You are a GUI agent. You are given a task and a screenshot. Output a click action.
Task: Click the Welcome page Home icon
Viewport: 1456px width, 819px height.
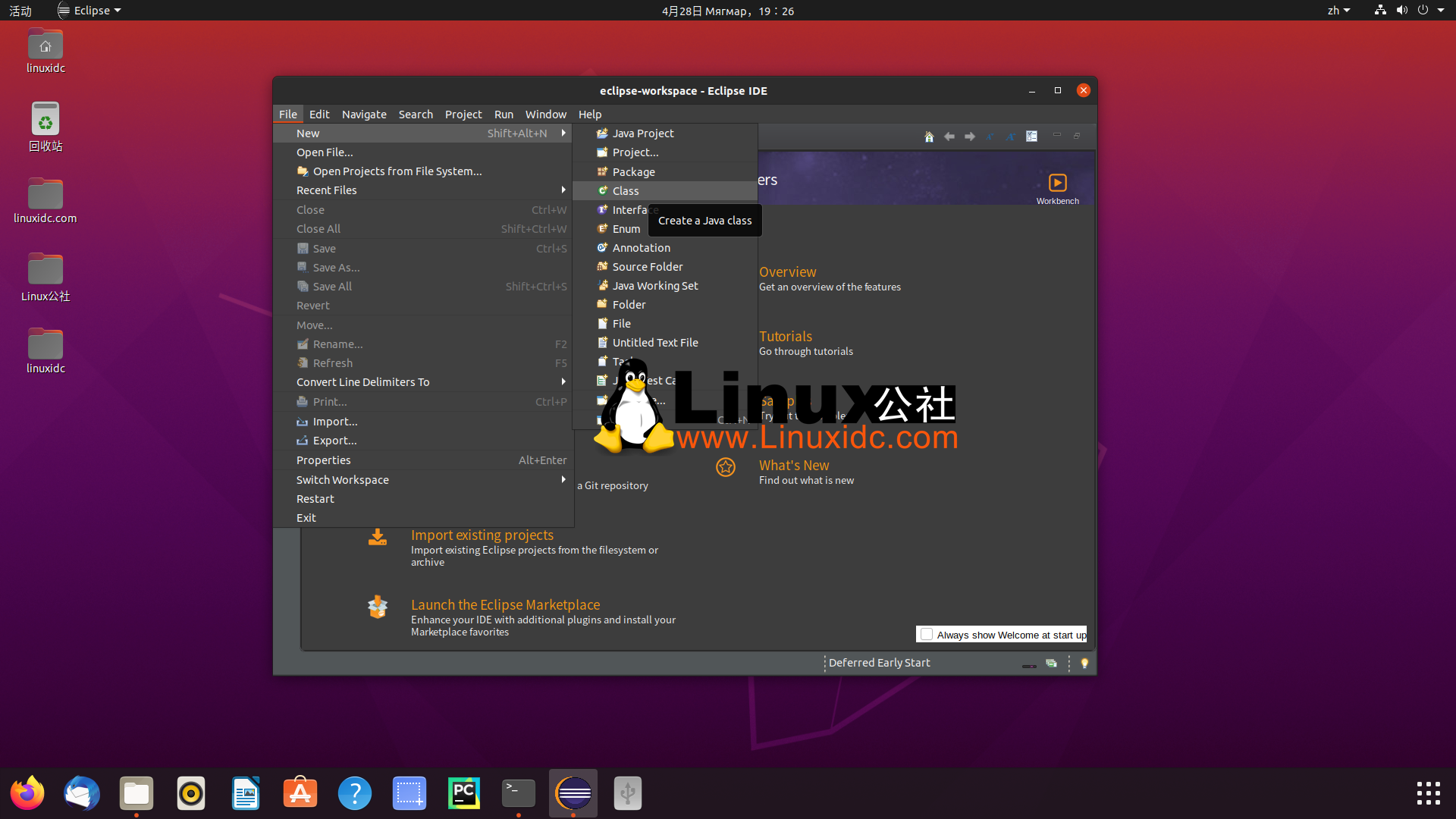[x=929, y=136]
